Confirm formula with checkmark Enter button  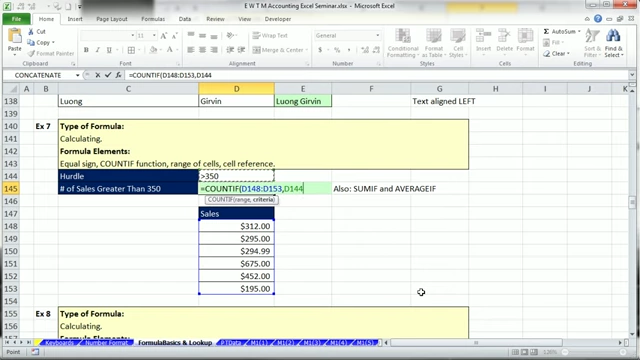pos(108,75)
